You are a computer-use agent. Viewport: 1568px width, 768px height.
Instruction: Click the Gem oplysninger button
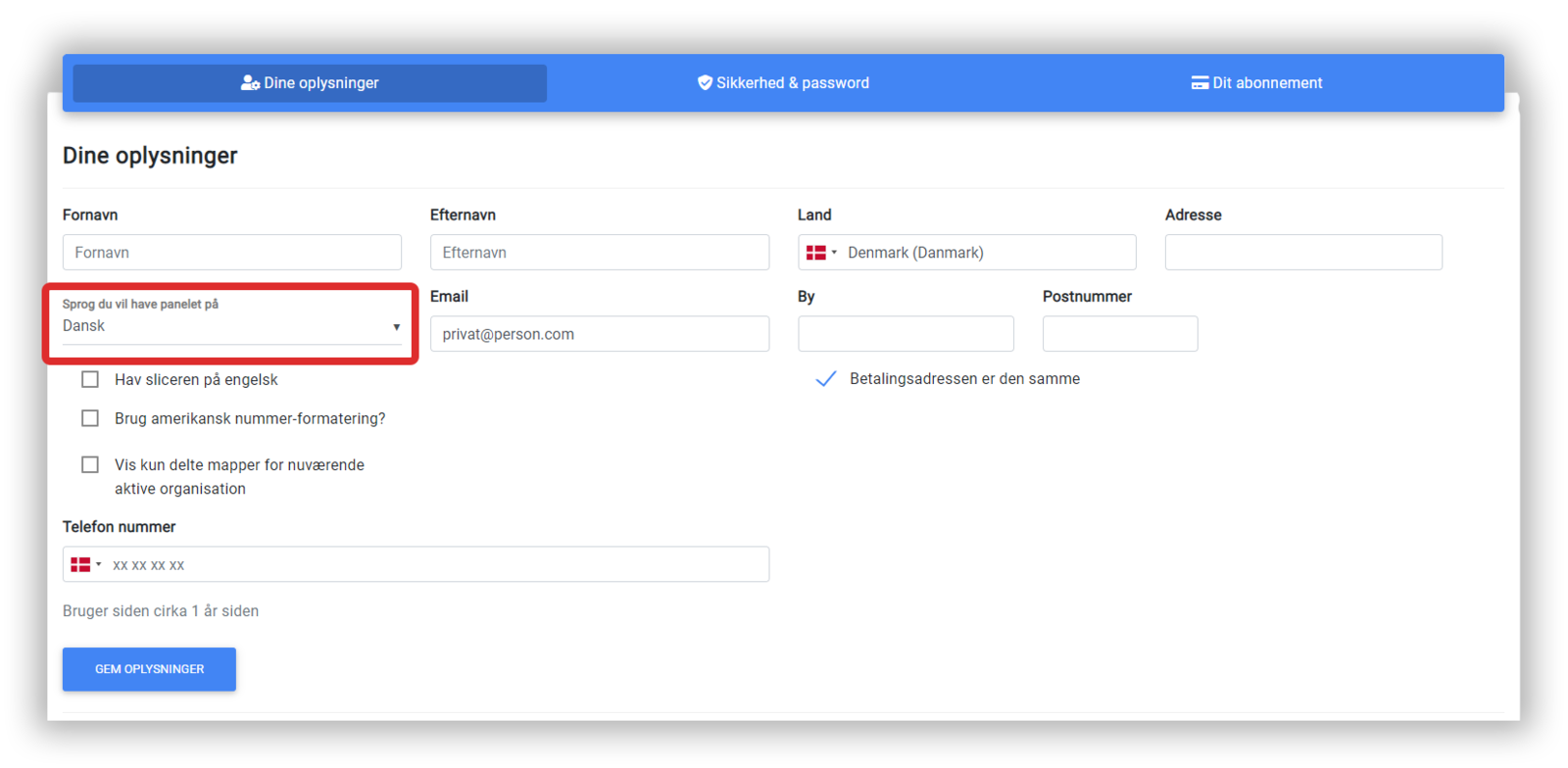149,669
